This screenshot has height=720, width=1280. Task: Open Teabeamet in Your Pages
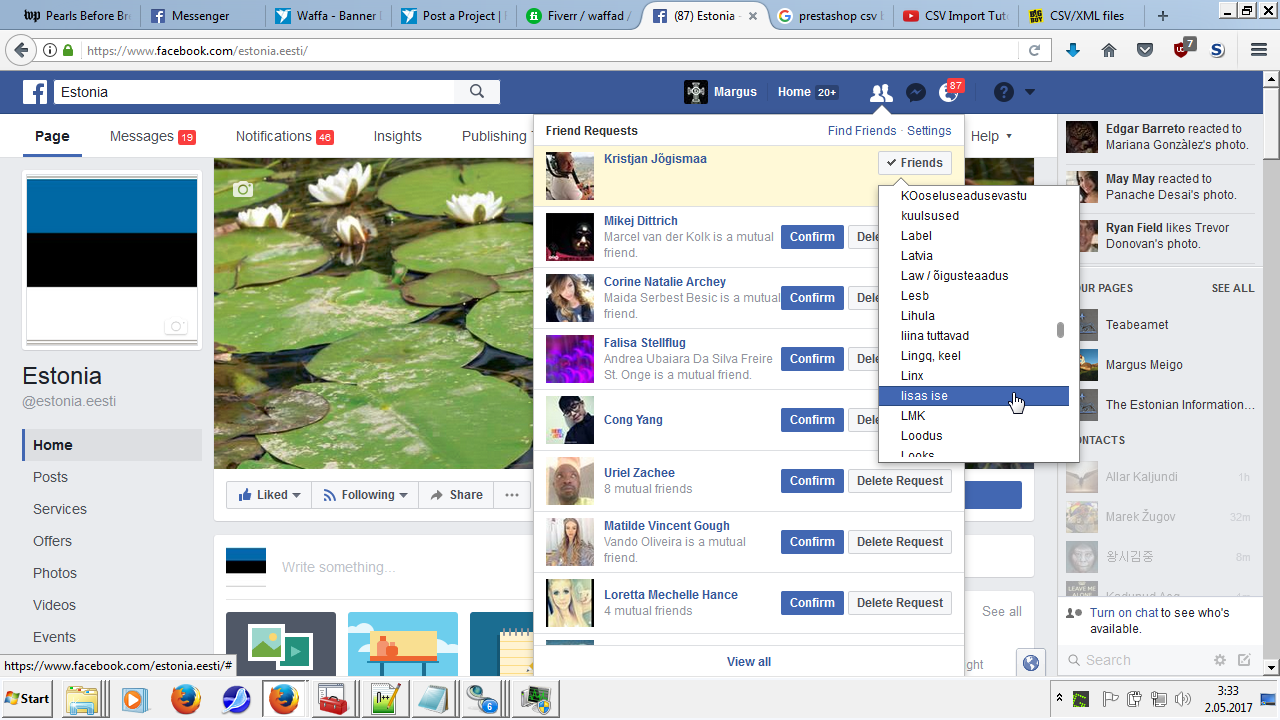[1137, 325]
